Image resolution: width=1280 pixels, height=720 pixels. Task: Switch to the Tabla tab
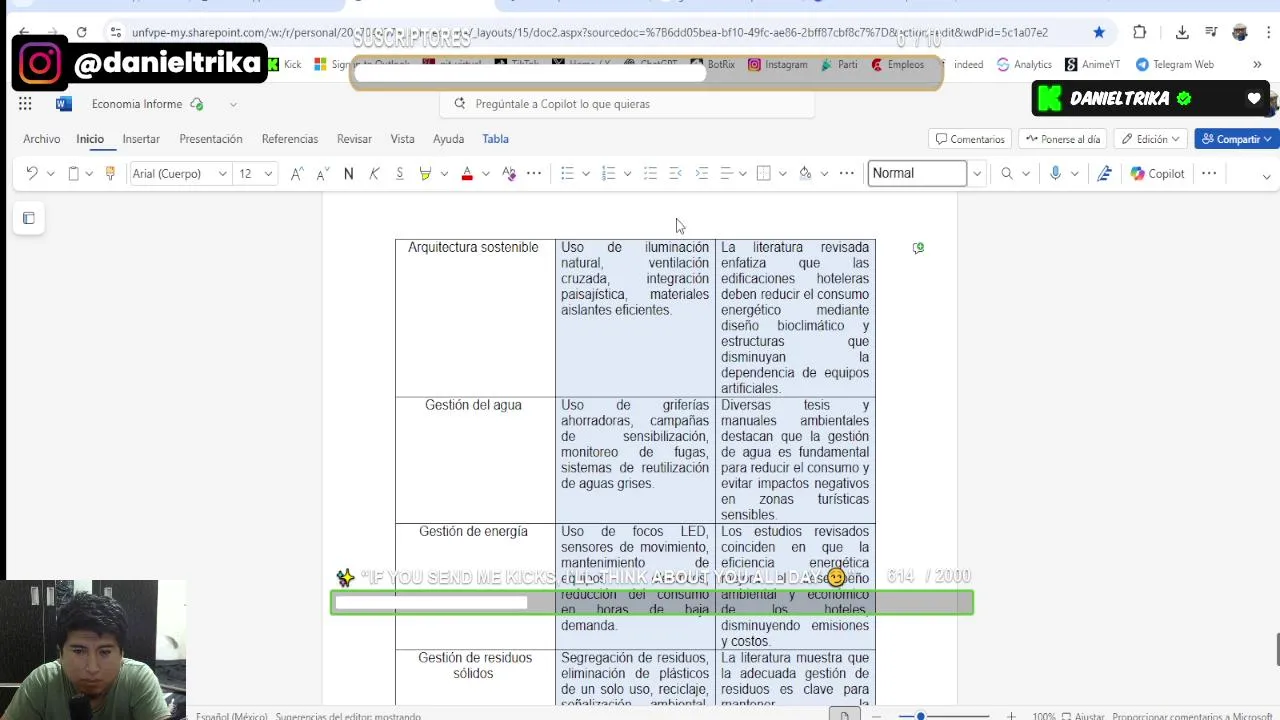[x=496, y=139]
